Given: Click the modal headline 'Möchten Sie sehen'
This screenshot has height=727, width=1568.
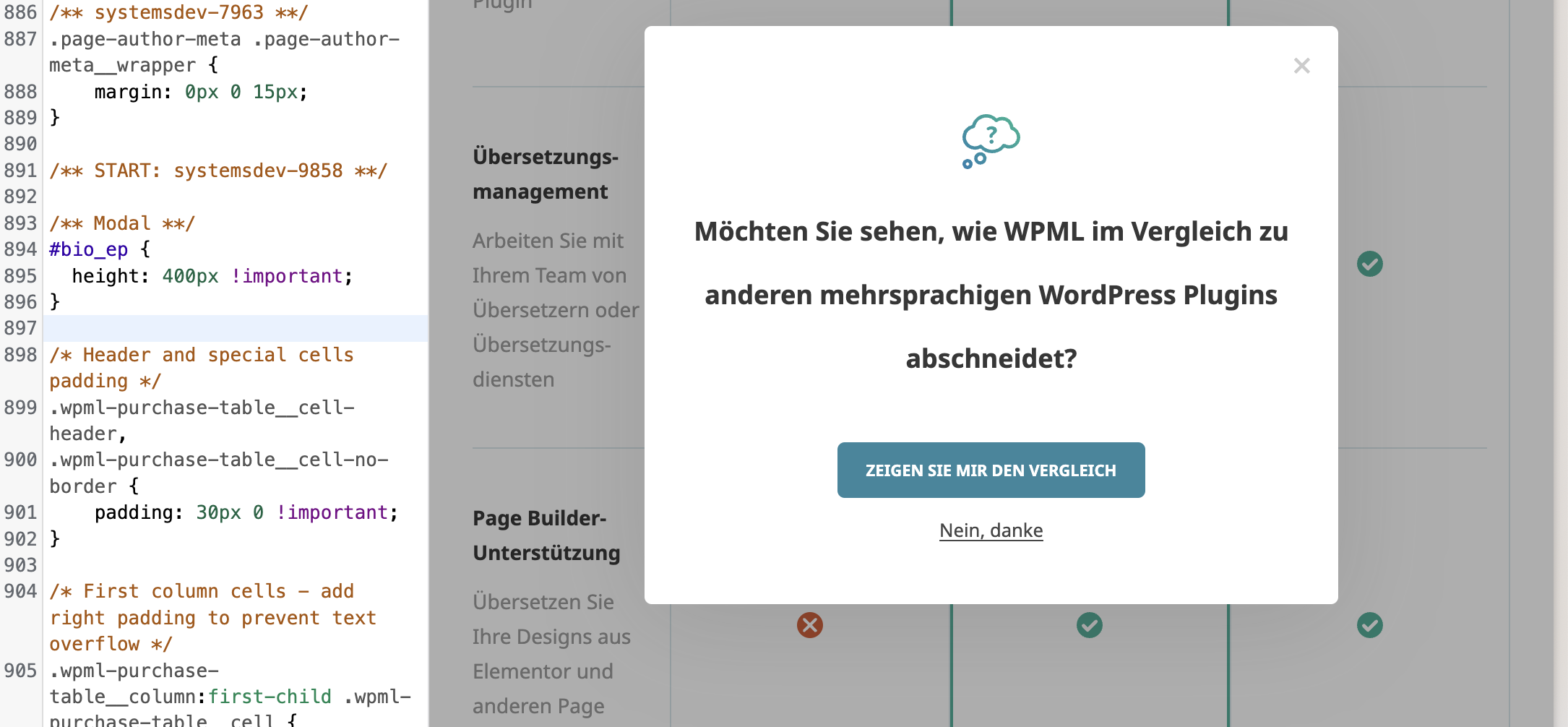Looking at the screenshot, I should click(x=991, y=295).
